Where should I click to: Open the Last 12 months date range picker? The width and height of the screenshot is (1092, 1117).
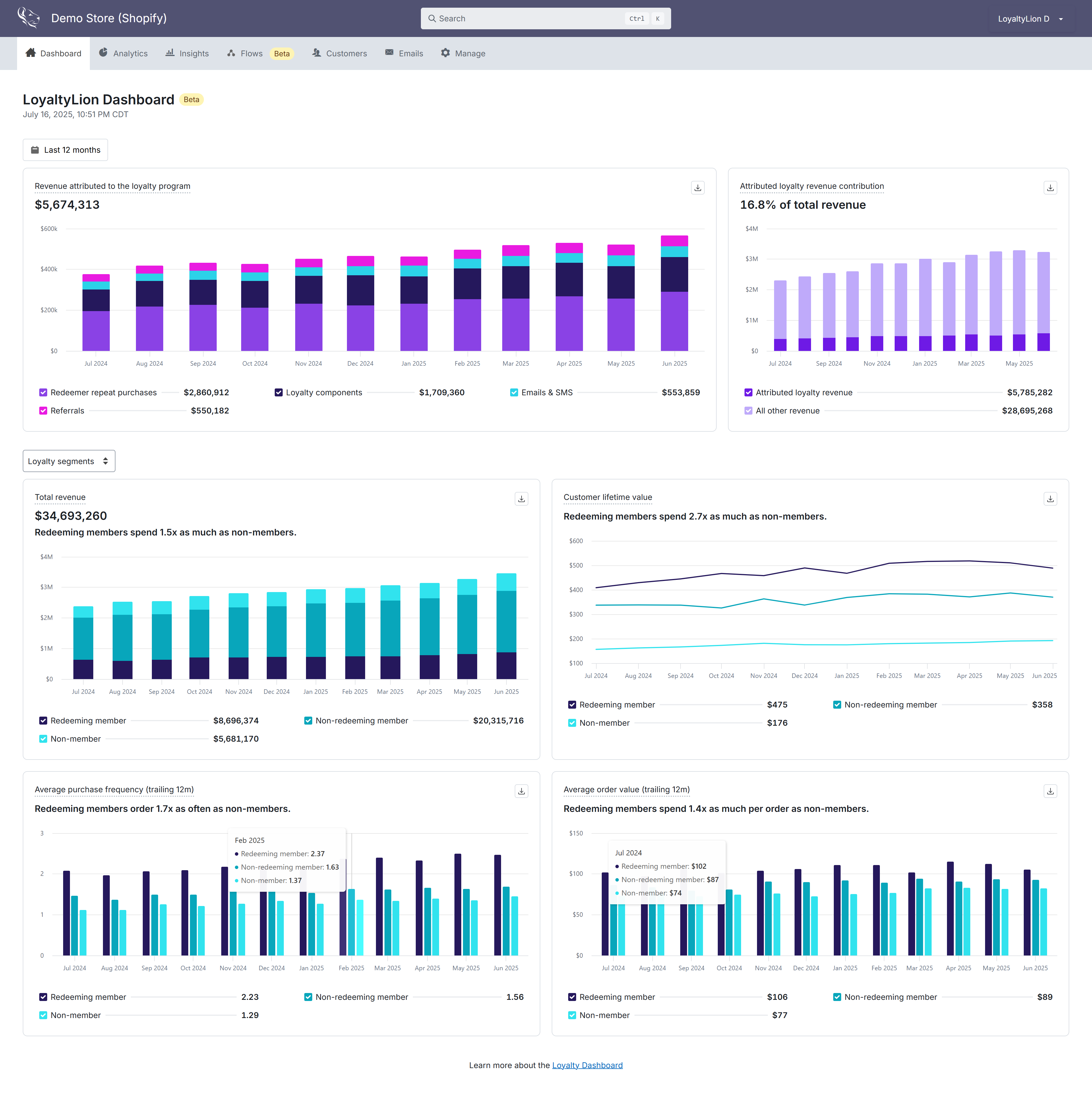point(65,150)
